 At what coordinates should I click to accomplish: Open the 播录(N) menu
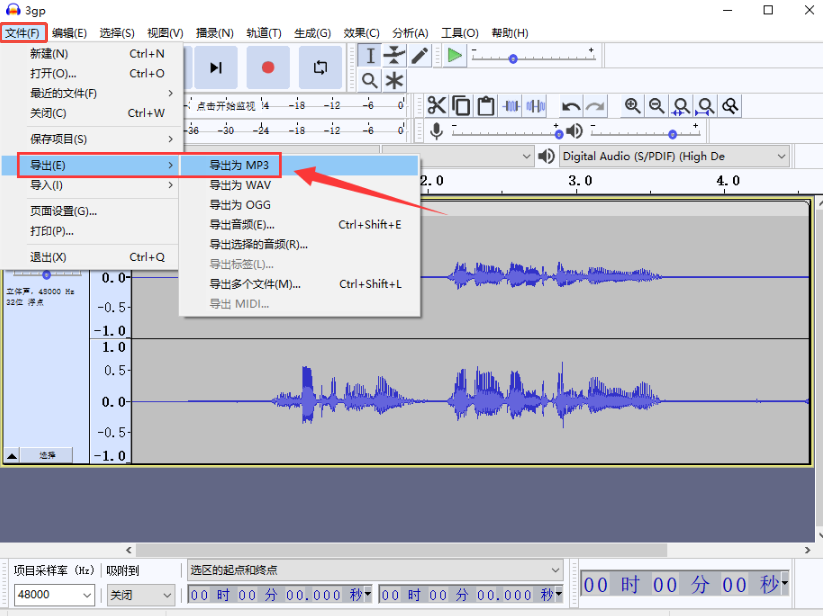[x=215, y=33]
